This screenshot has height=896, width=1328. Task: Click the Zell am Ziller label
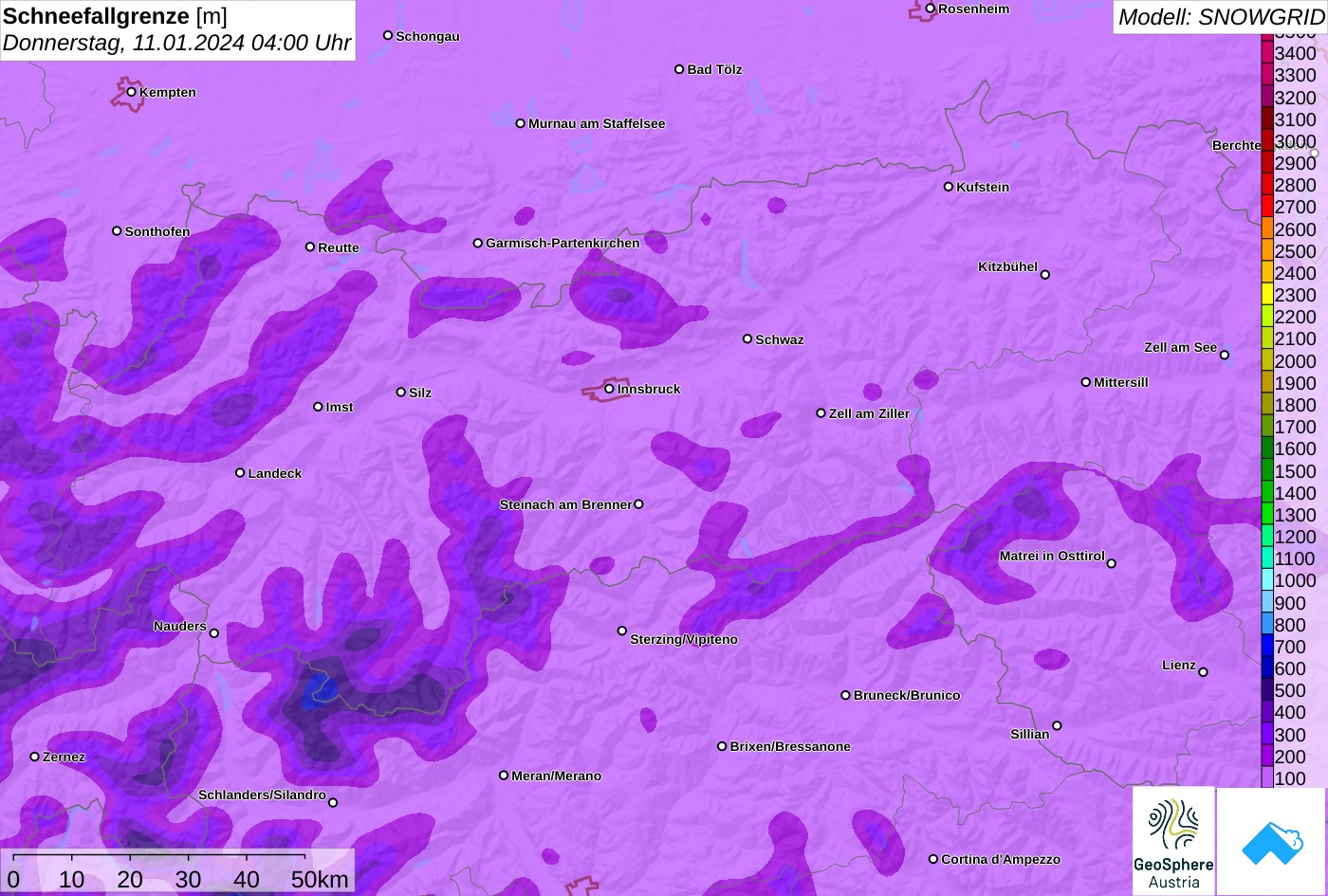[869, 414]
